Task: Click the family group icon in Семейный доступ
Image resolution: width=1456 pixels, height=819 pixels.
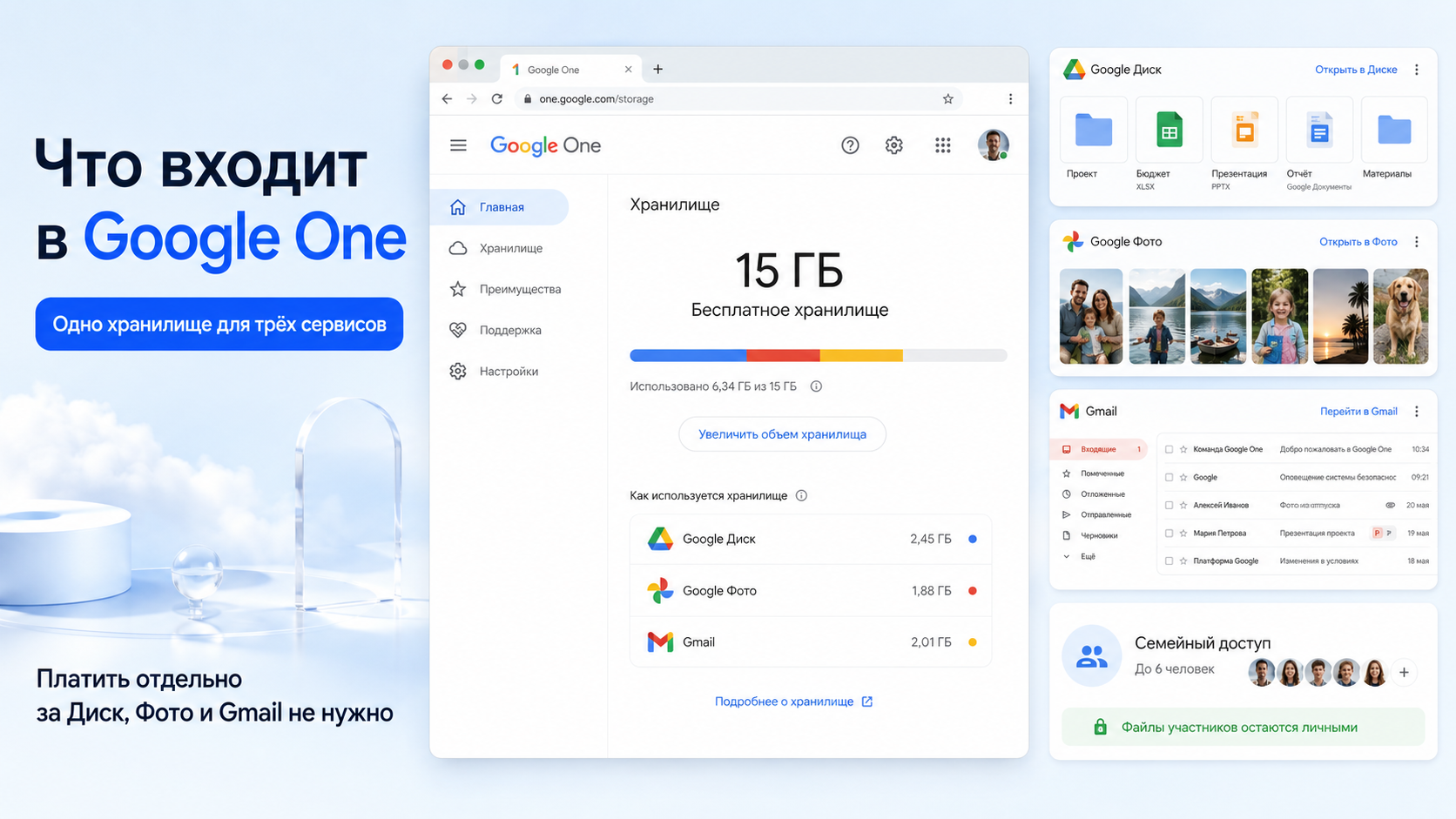Action: [x=1092, y=656]
